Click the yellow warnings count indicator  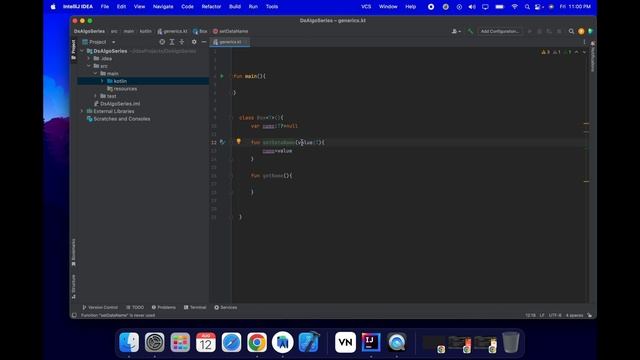[546, 52]
